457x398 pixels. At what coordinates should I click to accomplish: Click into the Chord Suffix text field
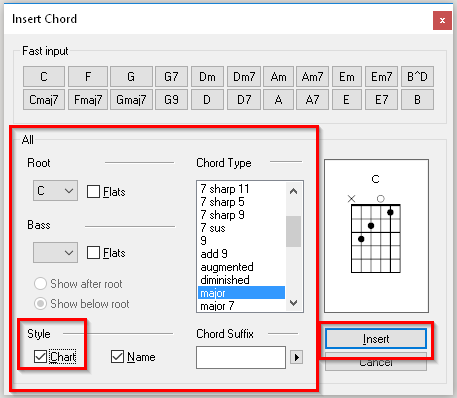[241, 357]
